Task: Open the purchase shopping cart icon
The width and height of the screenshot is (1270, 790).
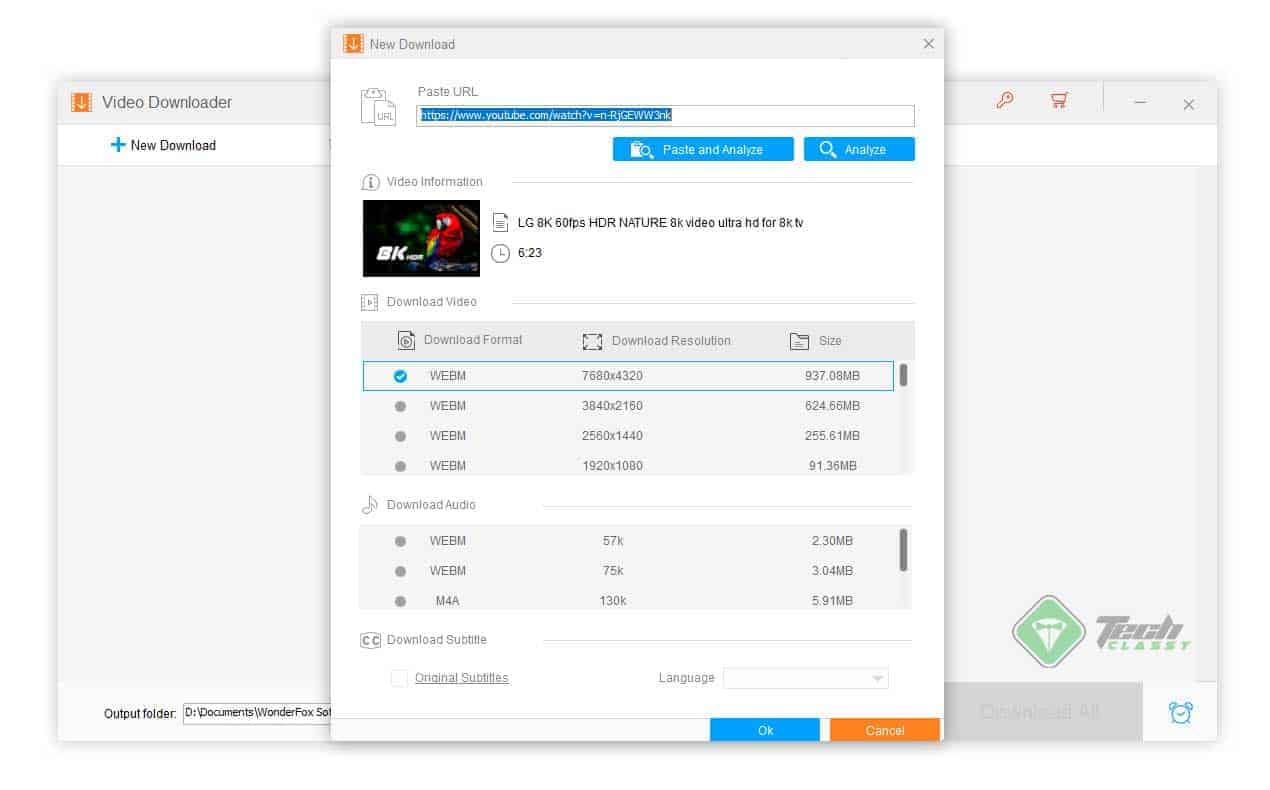Action: (1059, 100)
